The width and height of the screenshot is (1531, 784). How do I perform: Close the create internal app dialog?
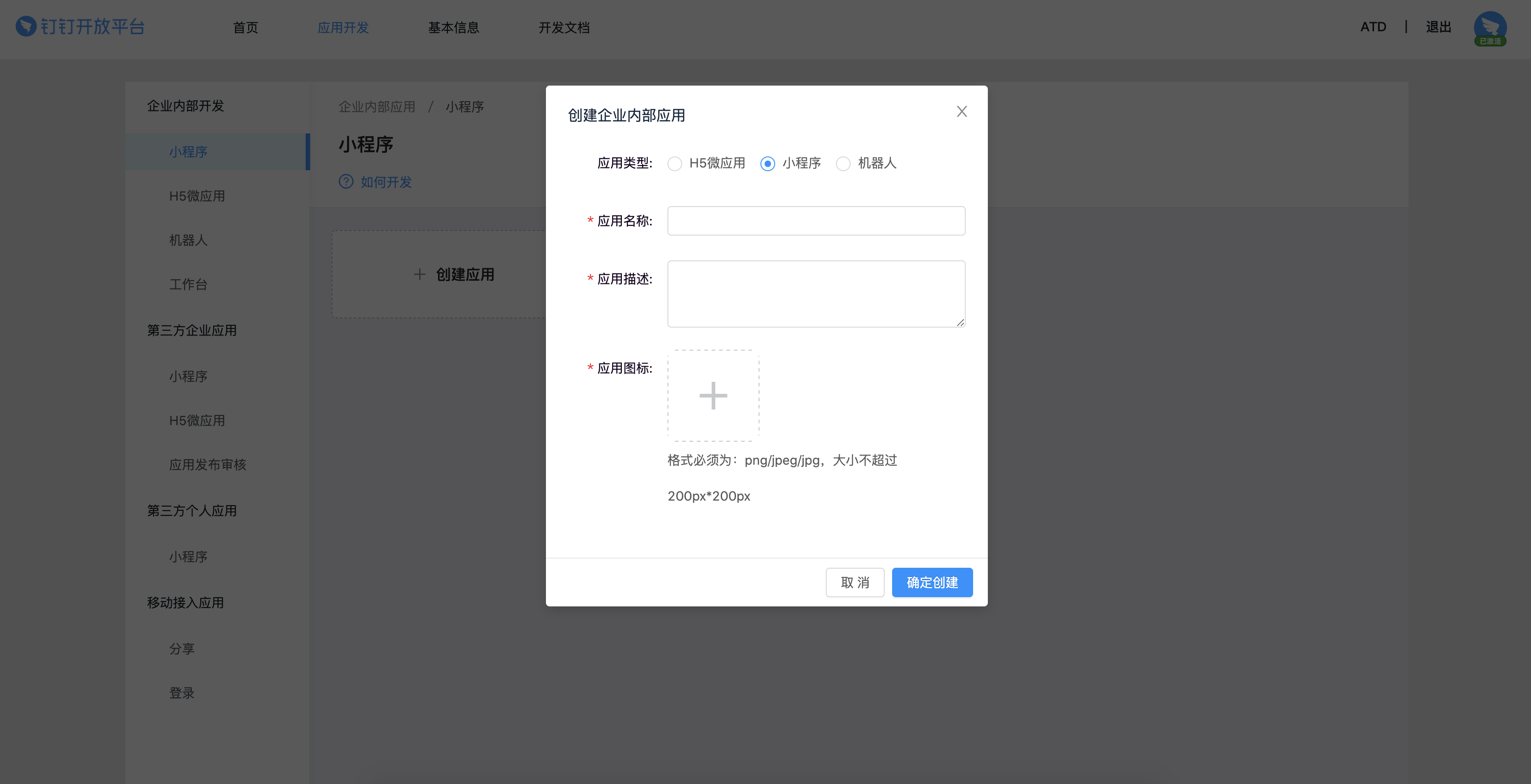pos(962,111)
